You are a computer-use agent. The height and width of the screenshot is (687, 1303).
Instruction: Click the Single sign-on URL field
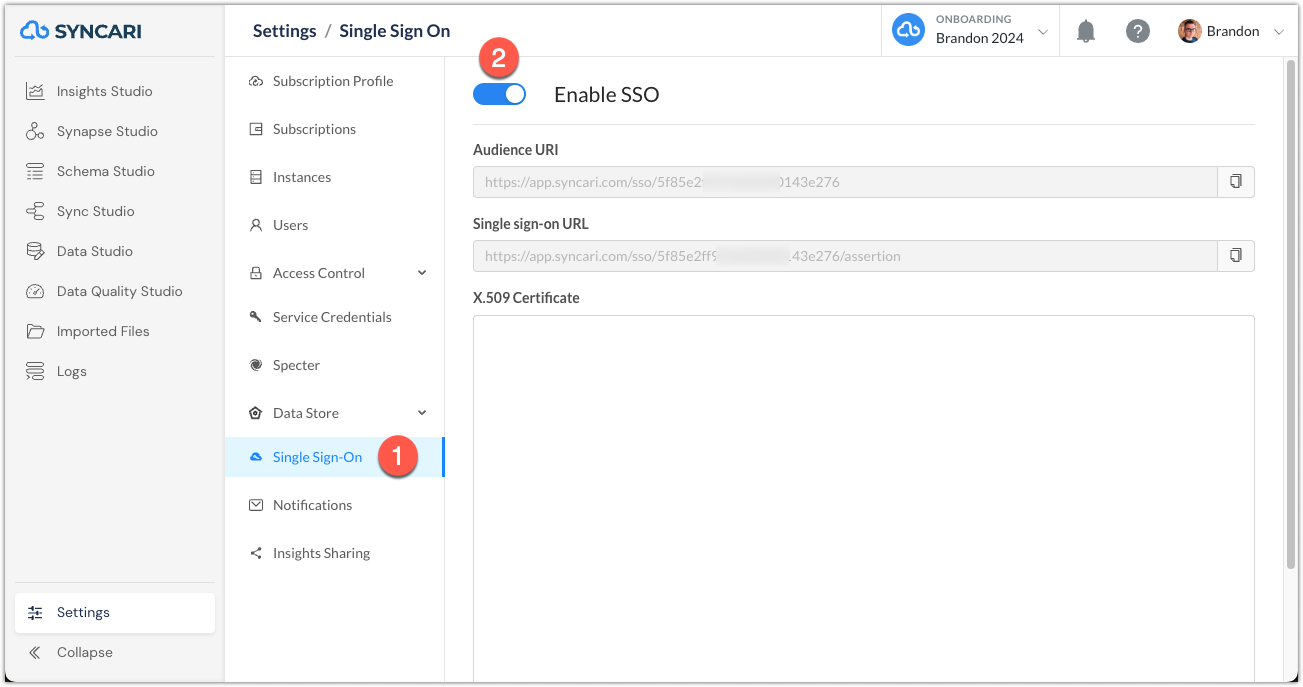click(x=845, y=256)
